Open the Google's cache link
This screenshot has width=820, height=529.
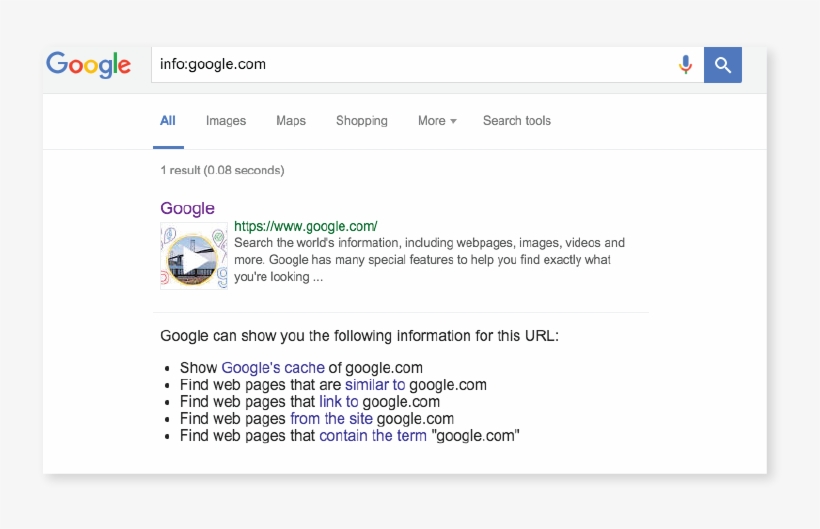click(x=273, y=367)
